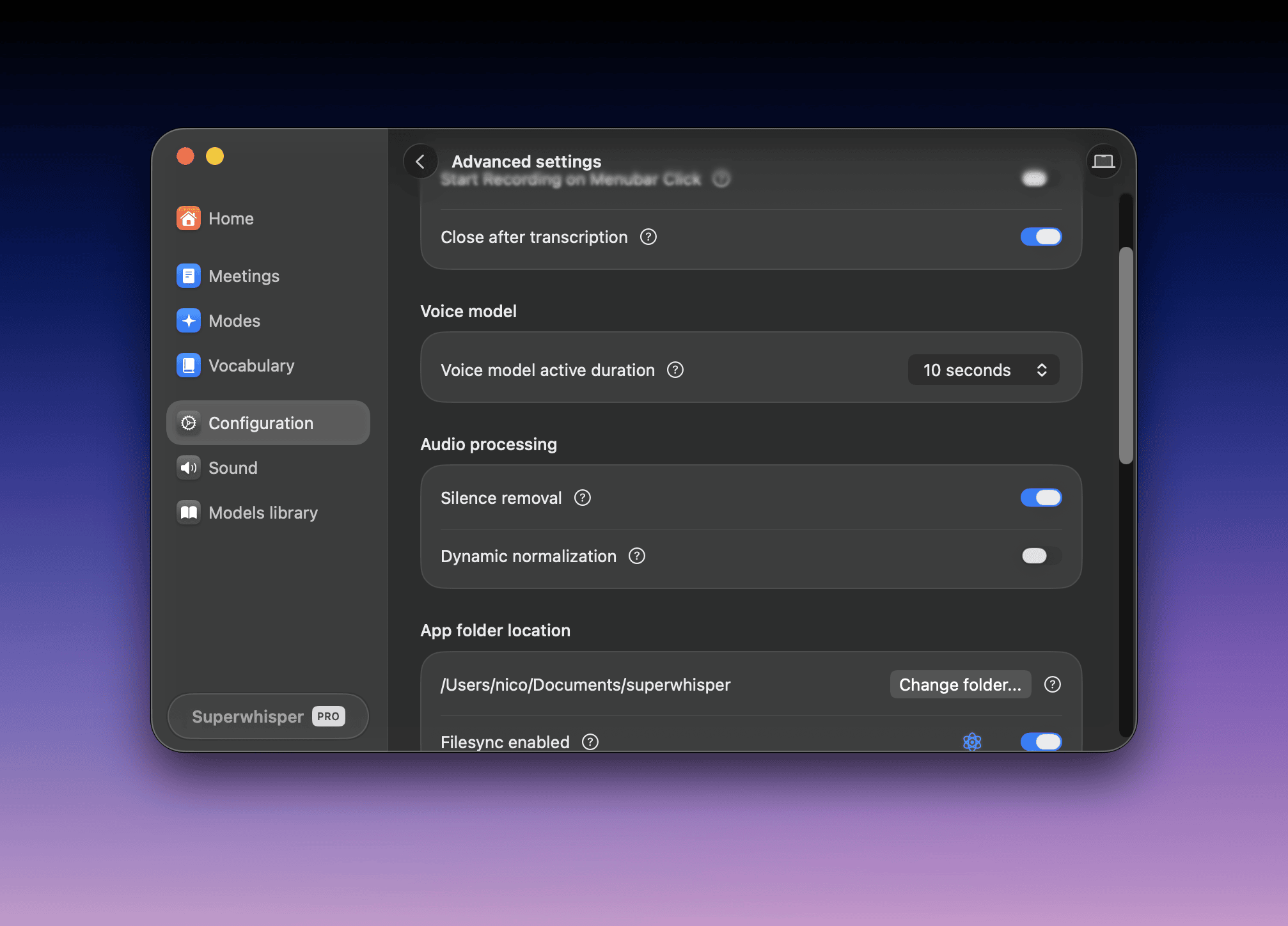This screenshot has height=926, width=1288.
Task: Open help for Silence removal
Action: [583, 498]
